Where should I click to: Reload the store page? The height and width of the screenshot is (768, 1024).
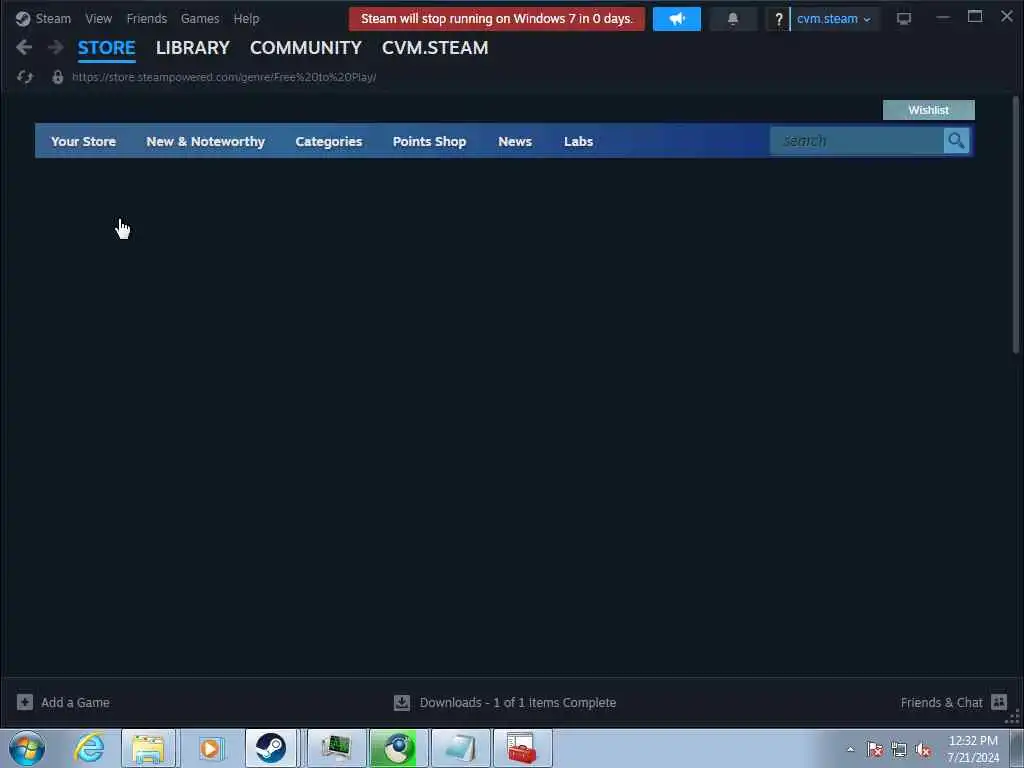(x=25, y=77)
